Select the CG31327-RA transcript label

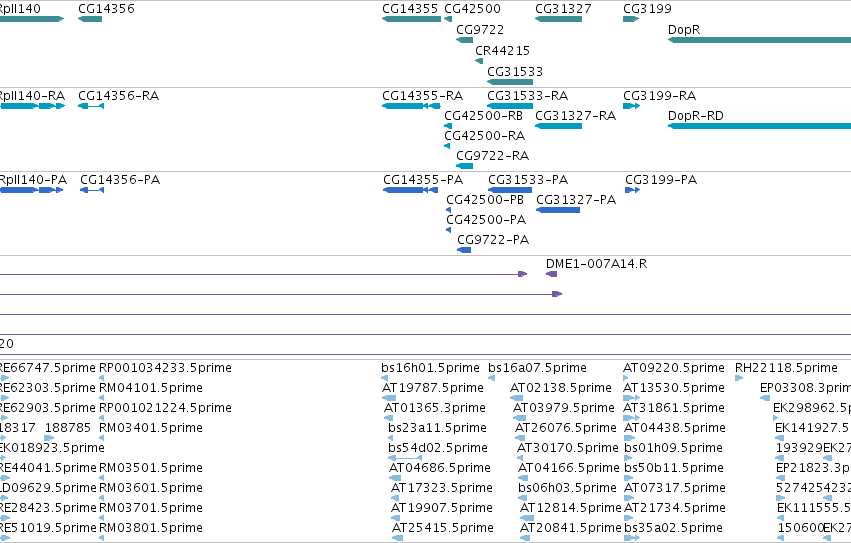(x=575, y=116)
